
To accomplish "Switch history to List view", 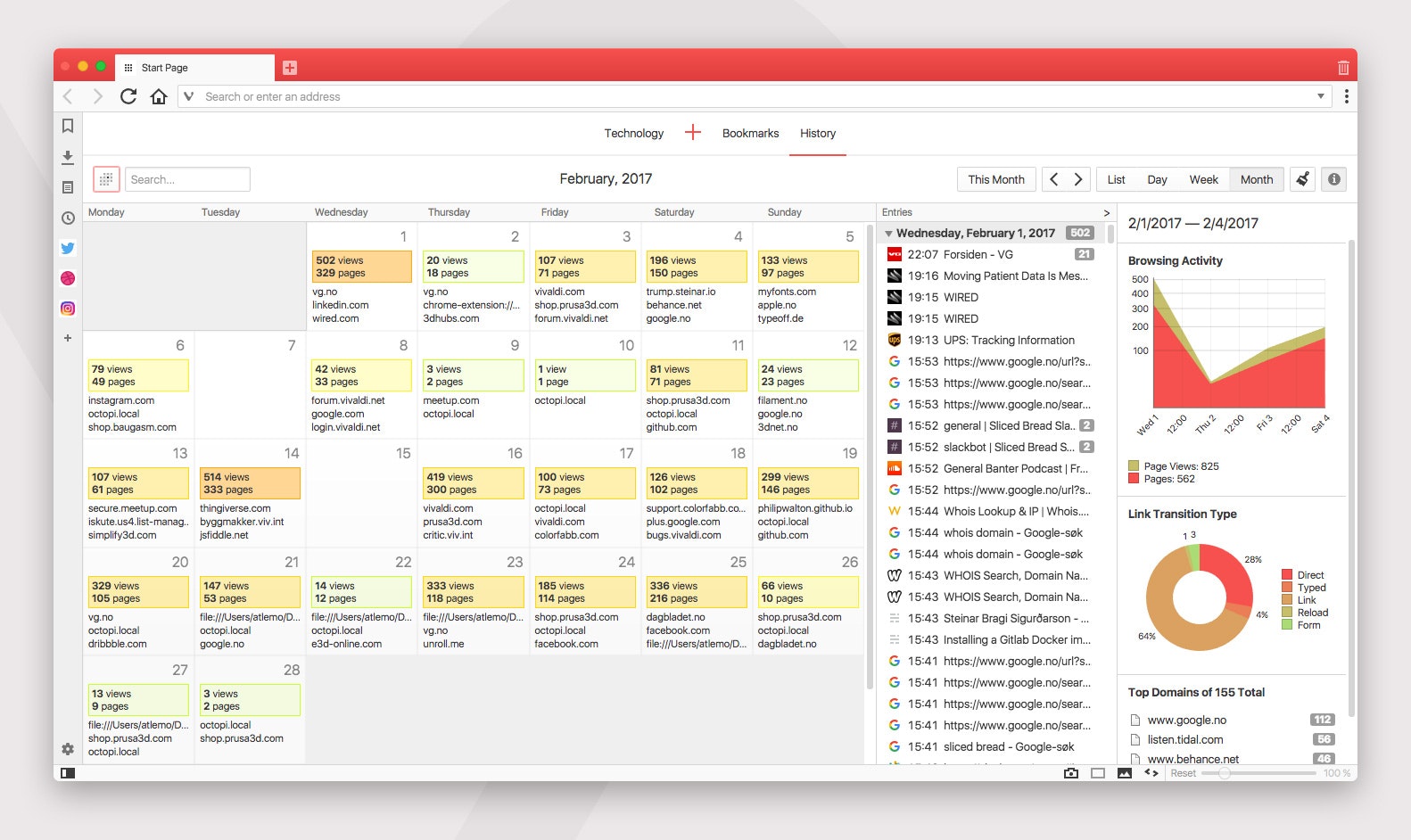I will point(1117,179).
